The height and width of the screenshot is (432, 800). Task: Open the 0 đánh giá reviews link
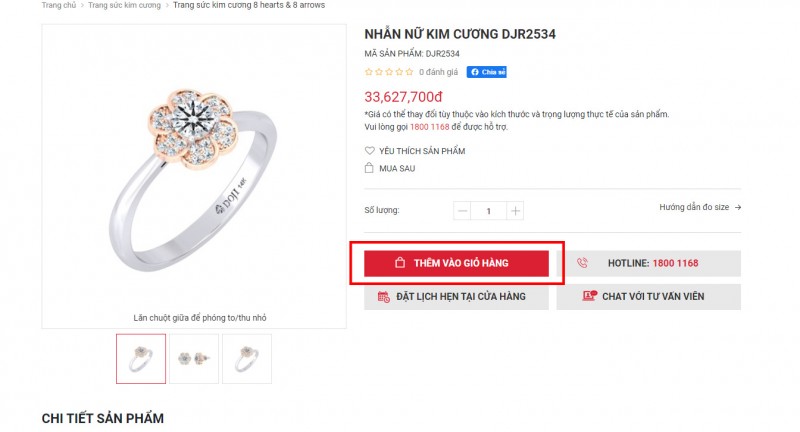(439, 72)
